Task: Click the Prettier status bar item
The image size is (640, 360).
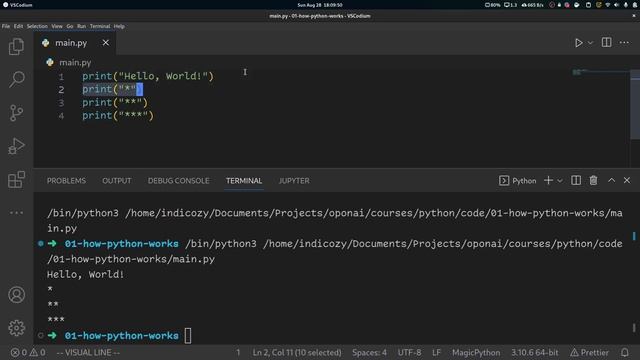Action: click(590, 353)
